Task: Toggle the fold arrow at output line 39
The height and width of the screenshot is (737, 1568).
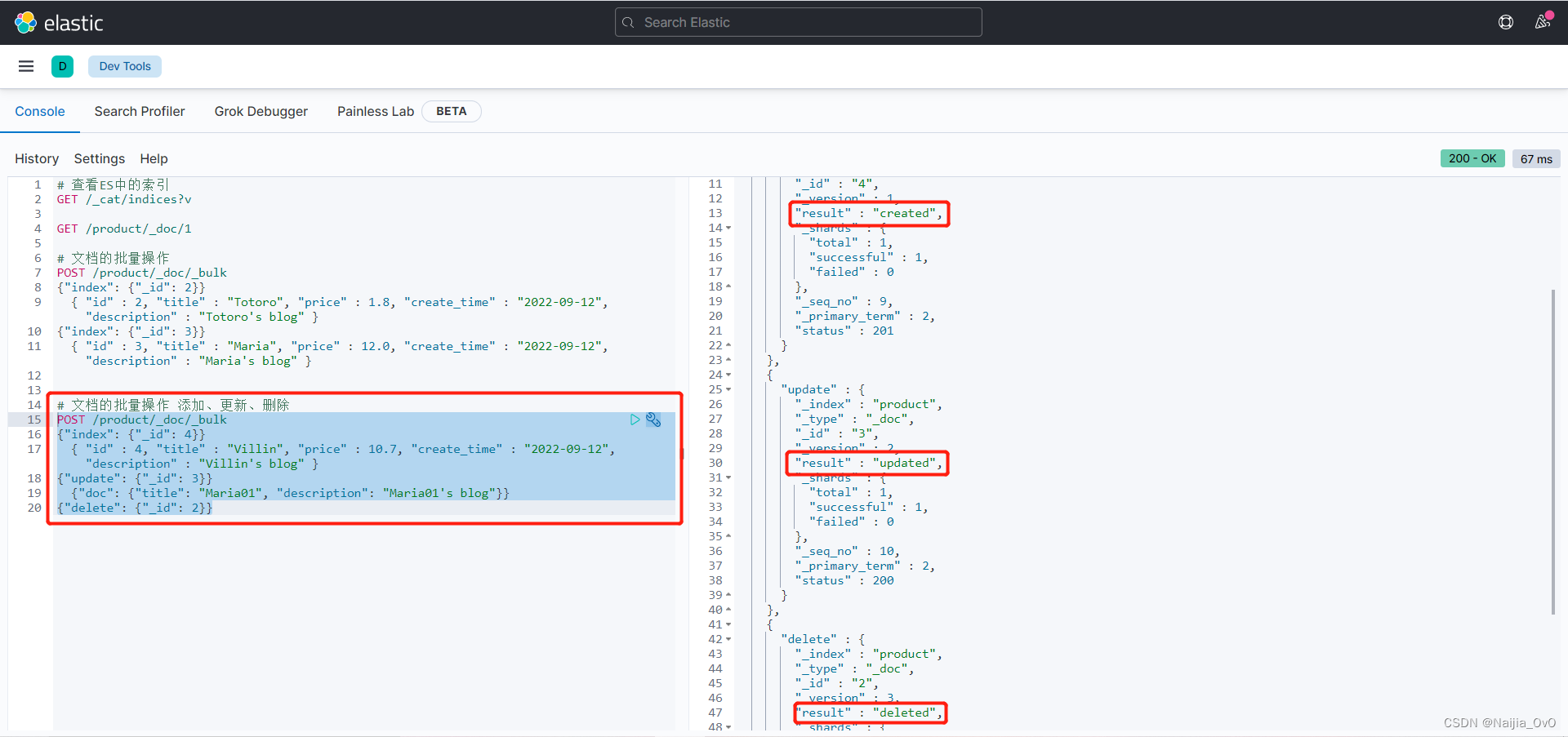Action: click(x=728, y=596)
